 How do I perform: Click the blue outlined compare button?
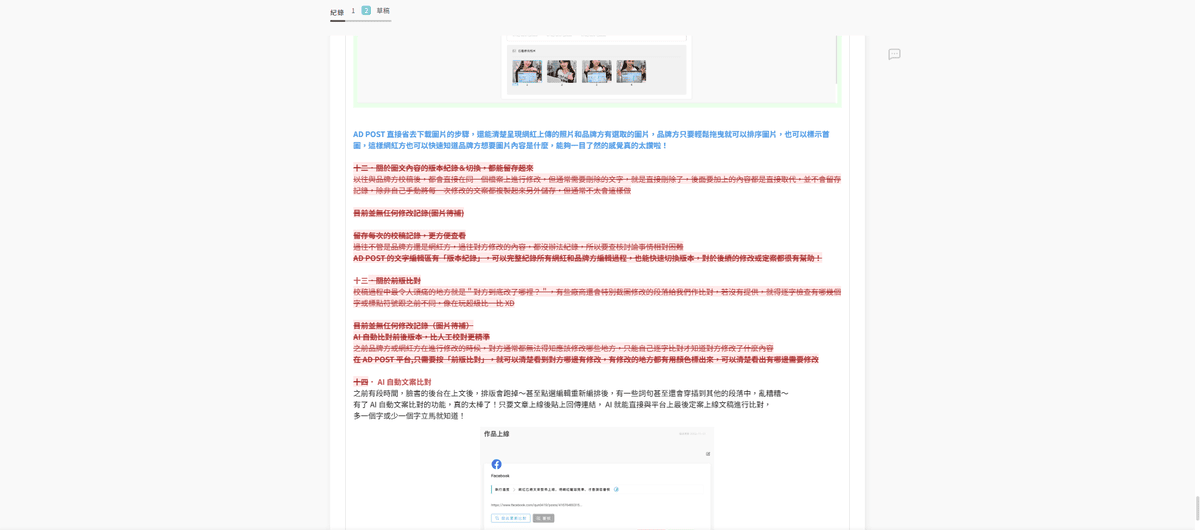coord(510,518)
